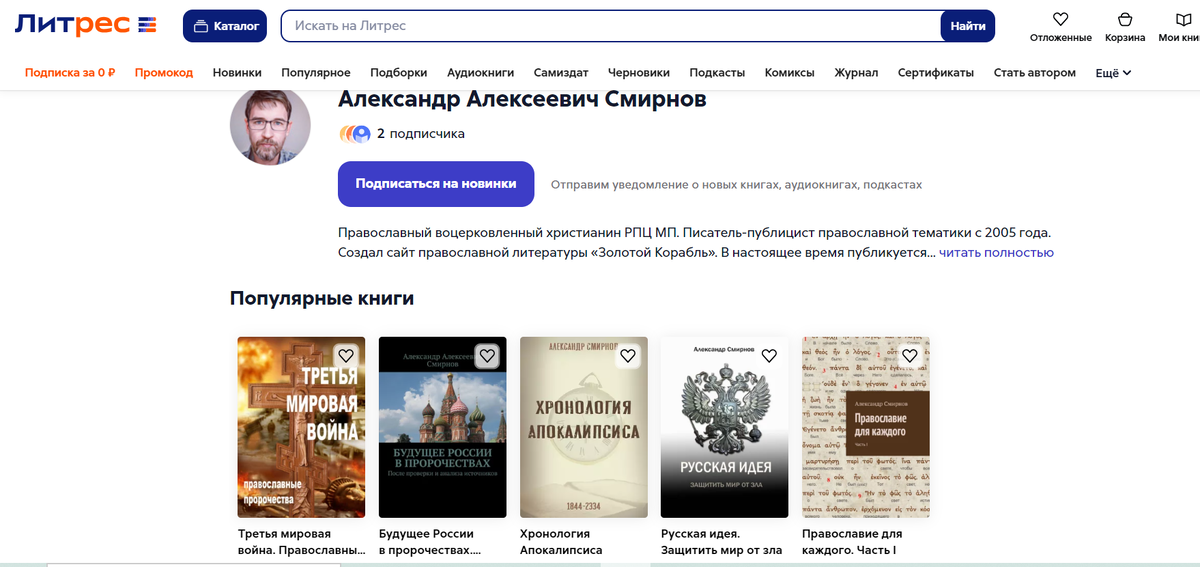Click the Популярные книги heading
The height and width of the screenshot is (567, 1200).
point(322,298)
